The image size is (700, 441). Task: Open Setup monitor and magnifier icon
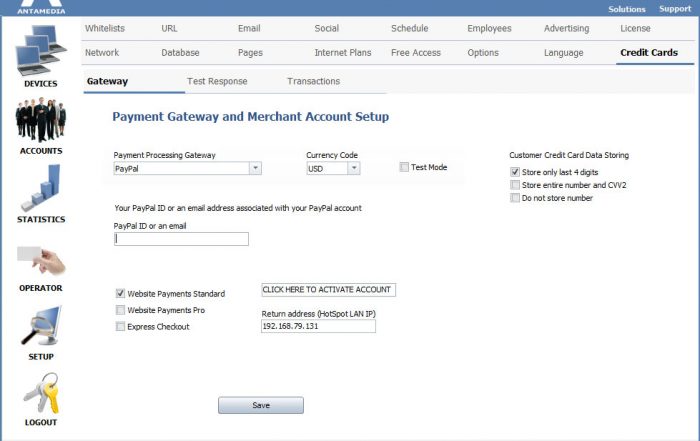coord(41,325)
